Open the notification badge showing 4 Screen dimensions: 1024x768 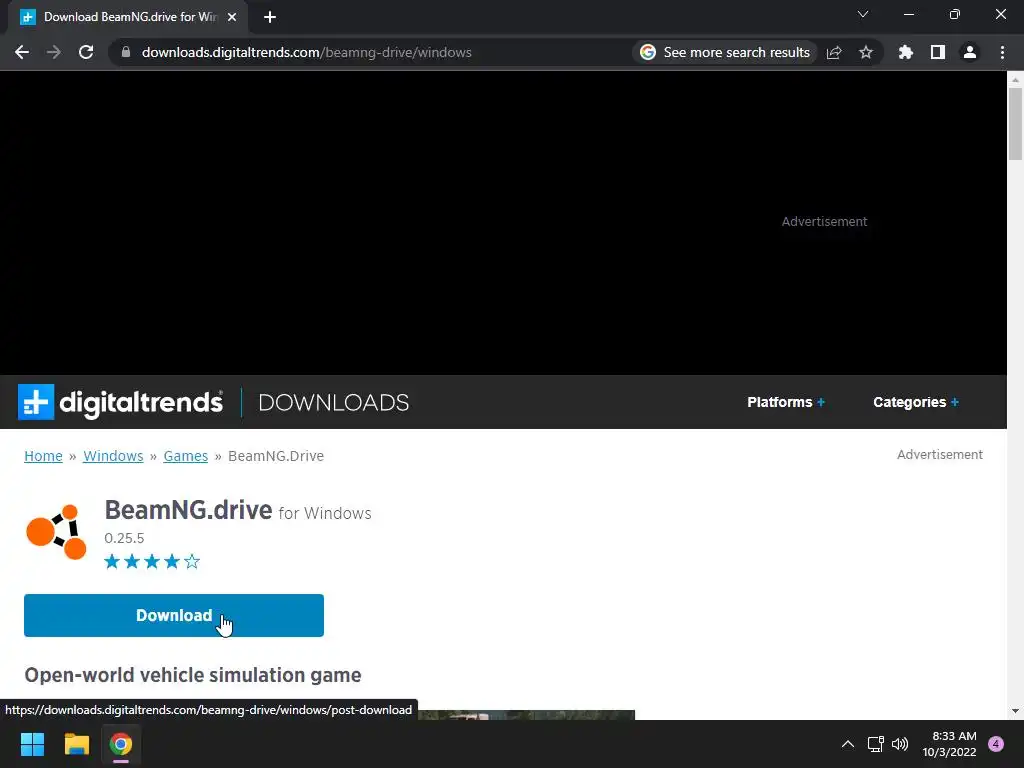pos(996,744)
